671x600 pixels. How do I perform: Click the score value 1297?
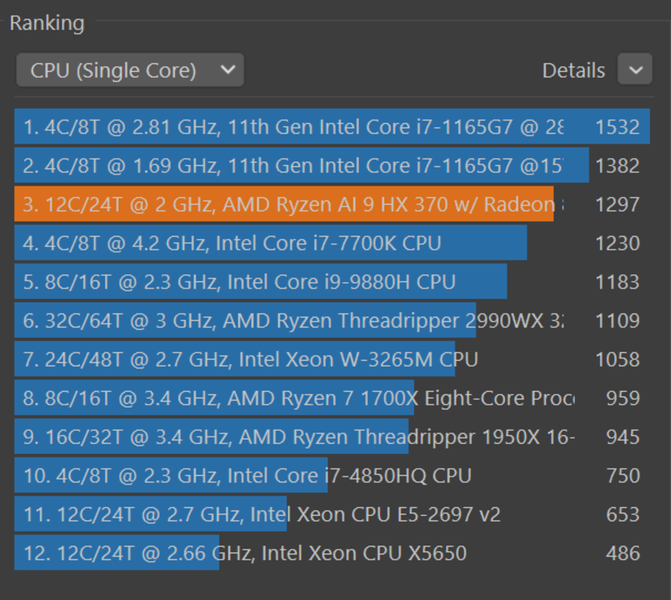coord(618,205)
